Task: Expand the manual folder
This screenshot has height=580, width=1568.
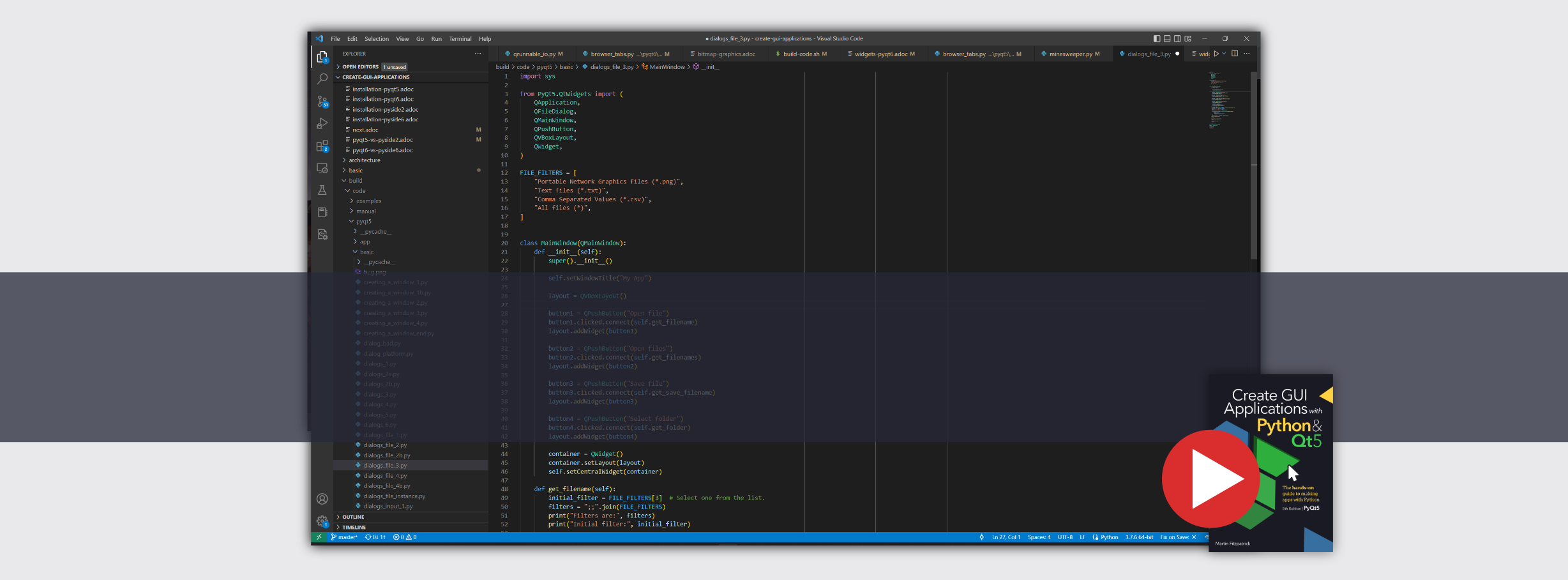Action: (366, 211)
